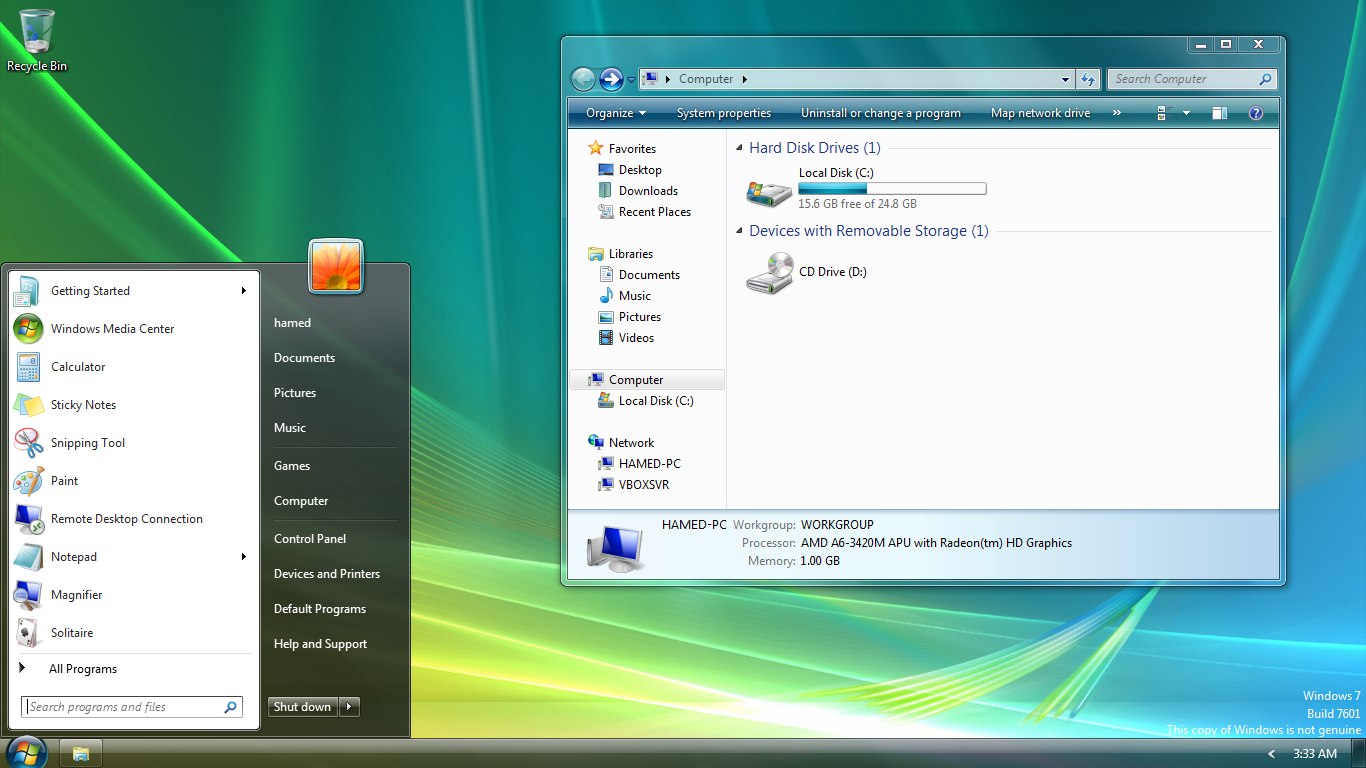
Task: Change your view icon in toolbar
Action: (x=1162, y=113)
